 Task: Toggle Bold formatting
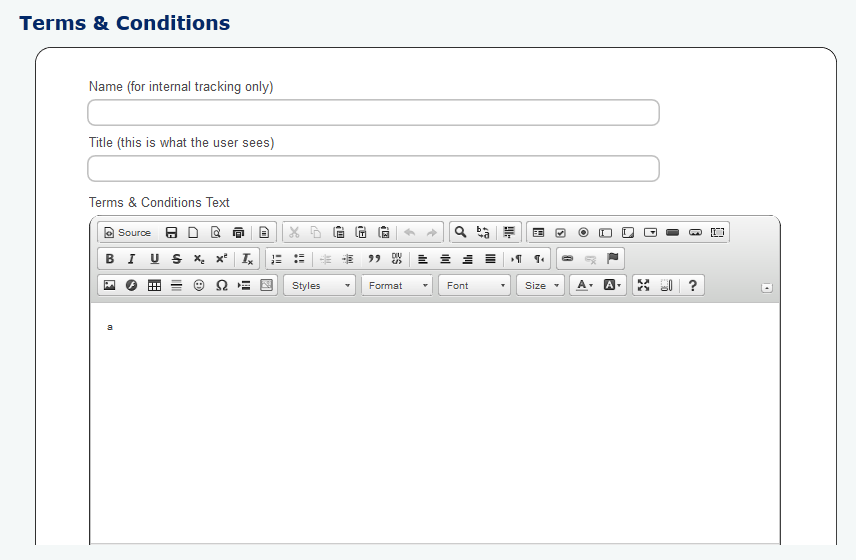[109, 259]
